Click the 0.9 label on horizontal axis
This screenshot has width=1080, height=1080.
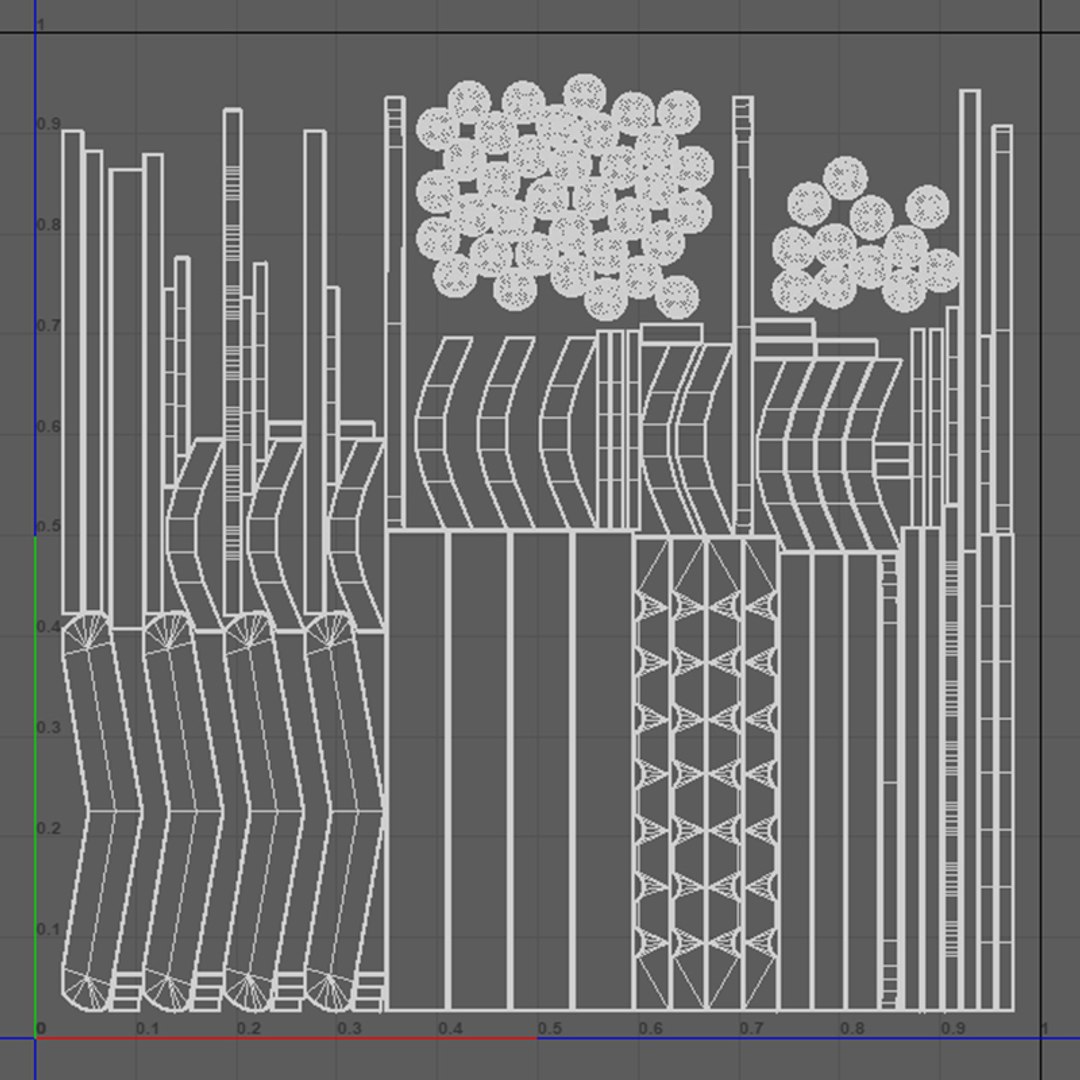click(953, 1029)
